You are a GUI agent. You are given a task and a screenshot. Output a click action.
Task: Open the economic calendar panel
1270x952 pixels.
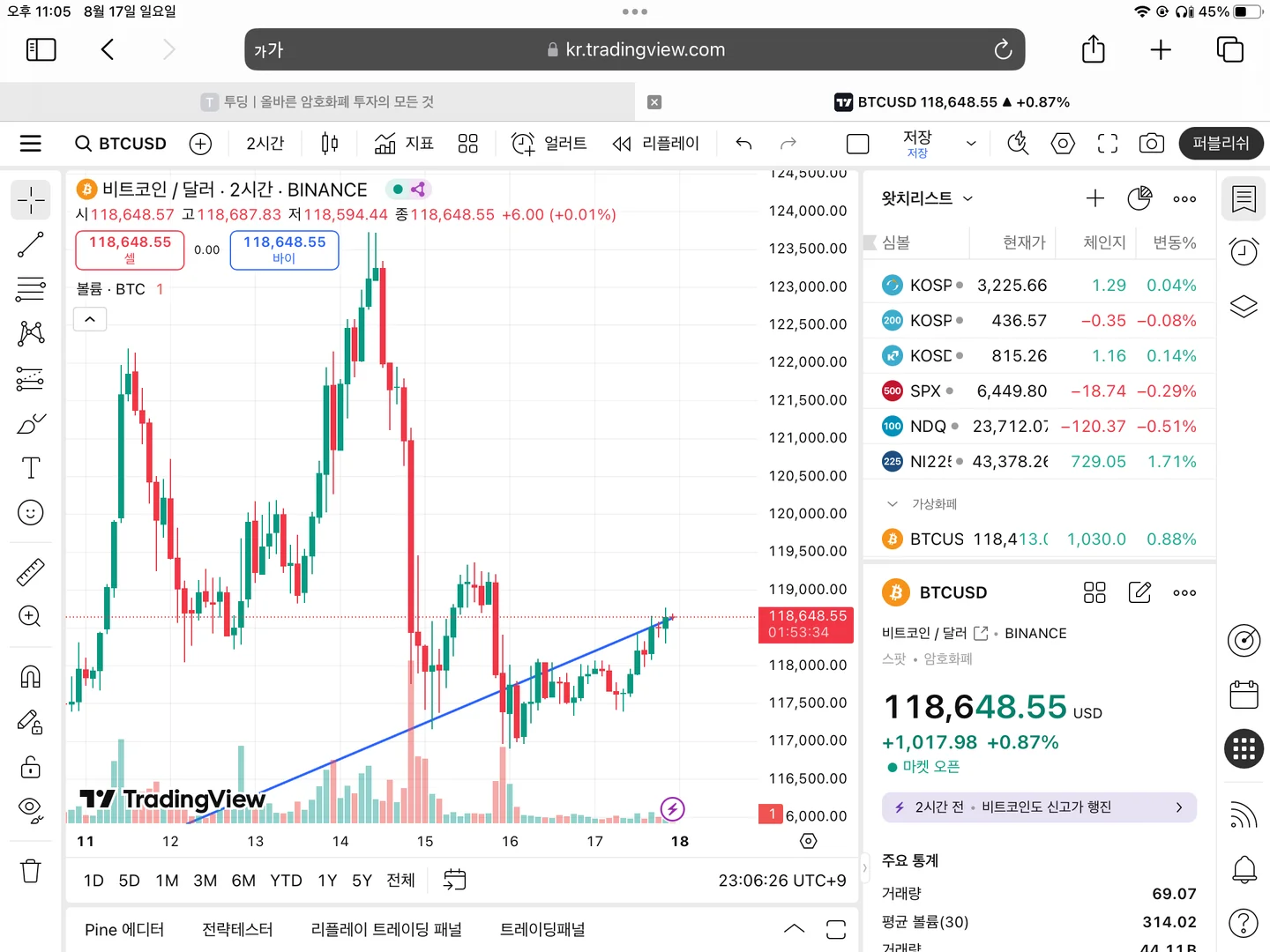pos(1244,695)
